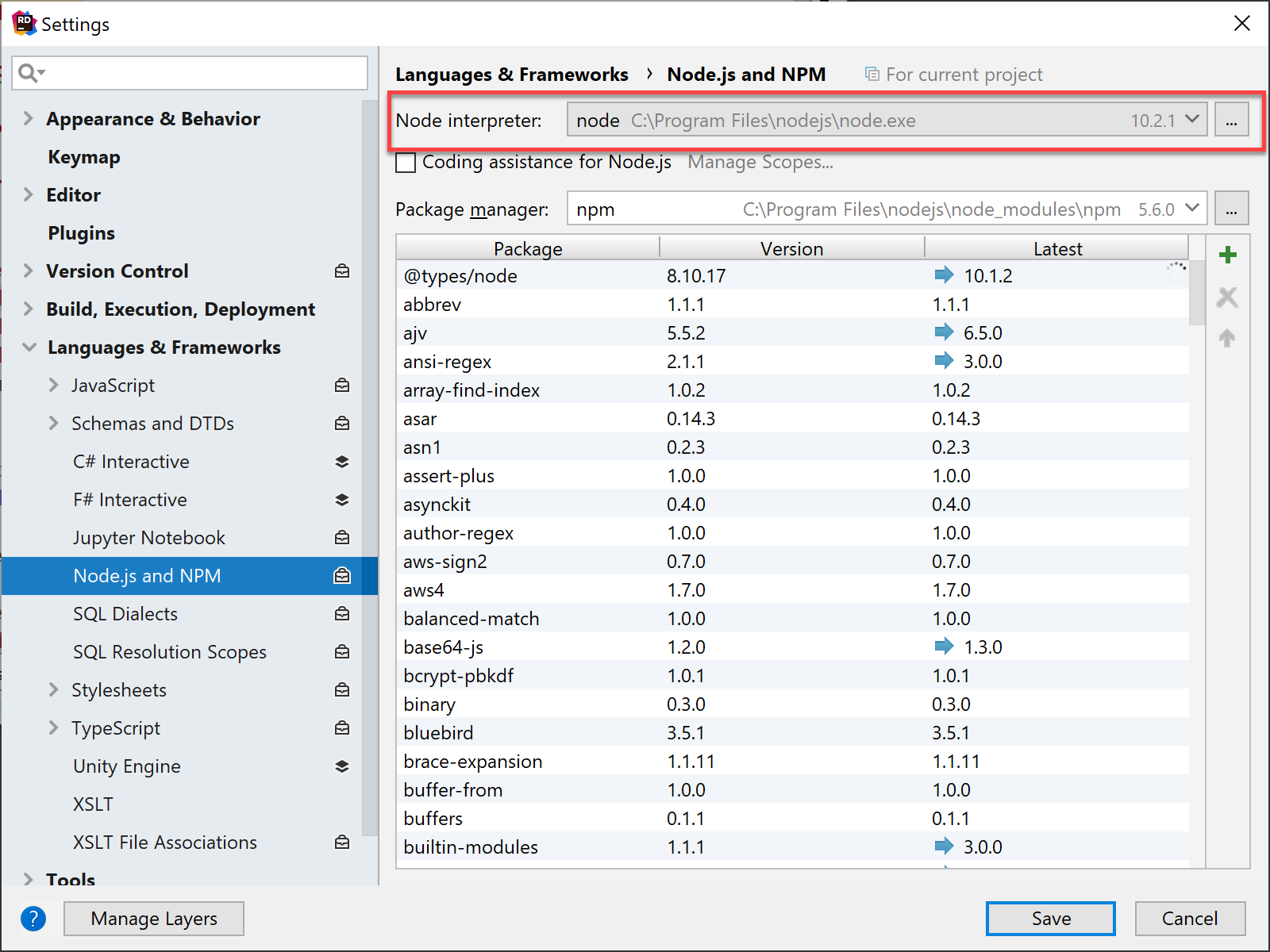The height and width of the screenshot is (952, 1270).
Task: Expand the Editor section
Action: 29,195
